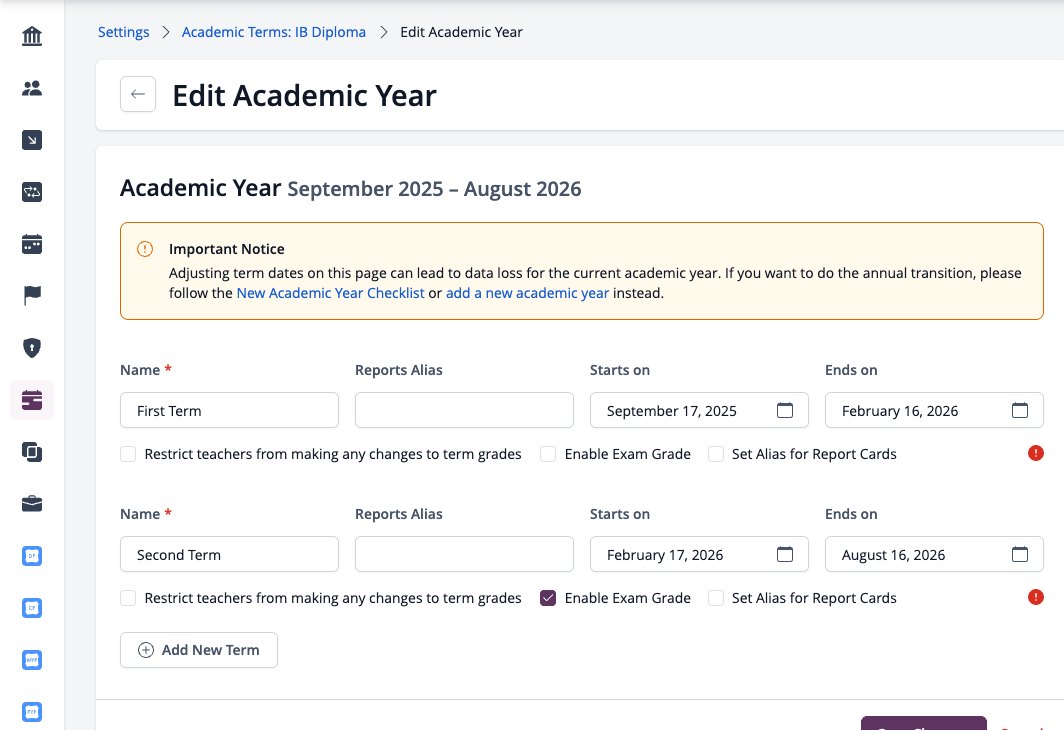1064x730 pixels.
Task: Restrict teachers from grade changes for First Term
Action: click(128, 454)
